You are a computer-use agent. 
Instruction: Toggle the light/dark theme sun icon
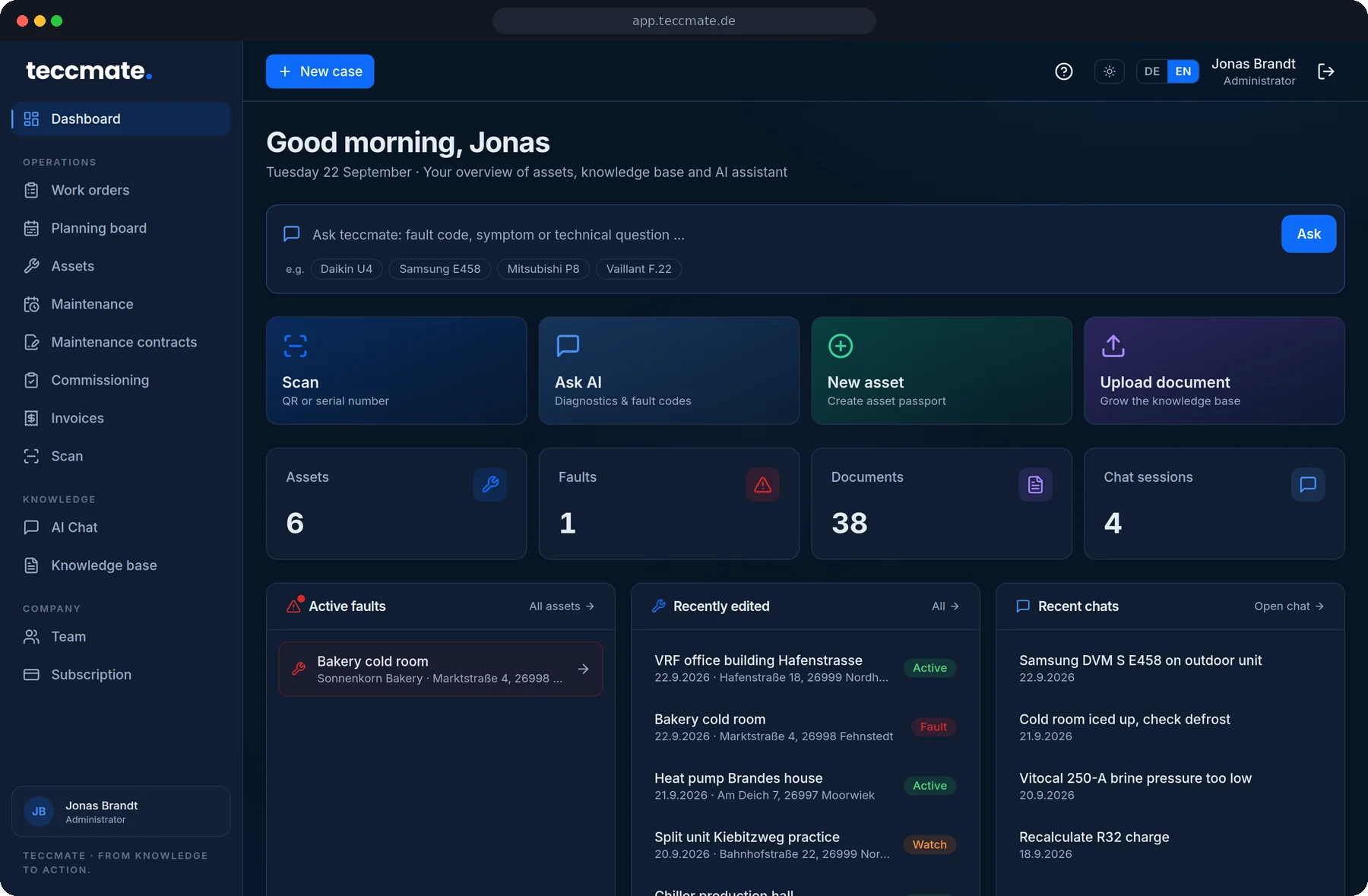click(x=1110, y=71)
